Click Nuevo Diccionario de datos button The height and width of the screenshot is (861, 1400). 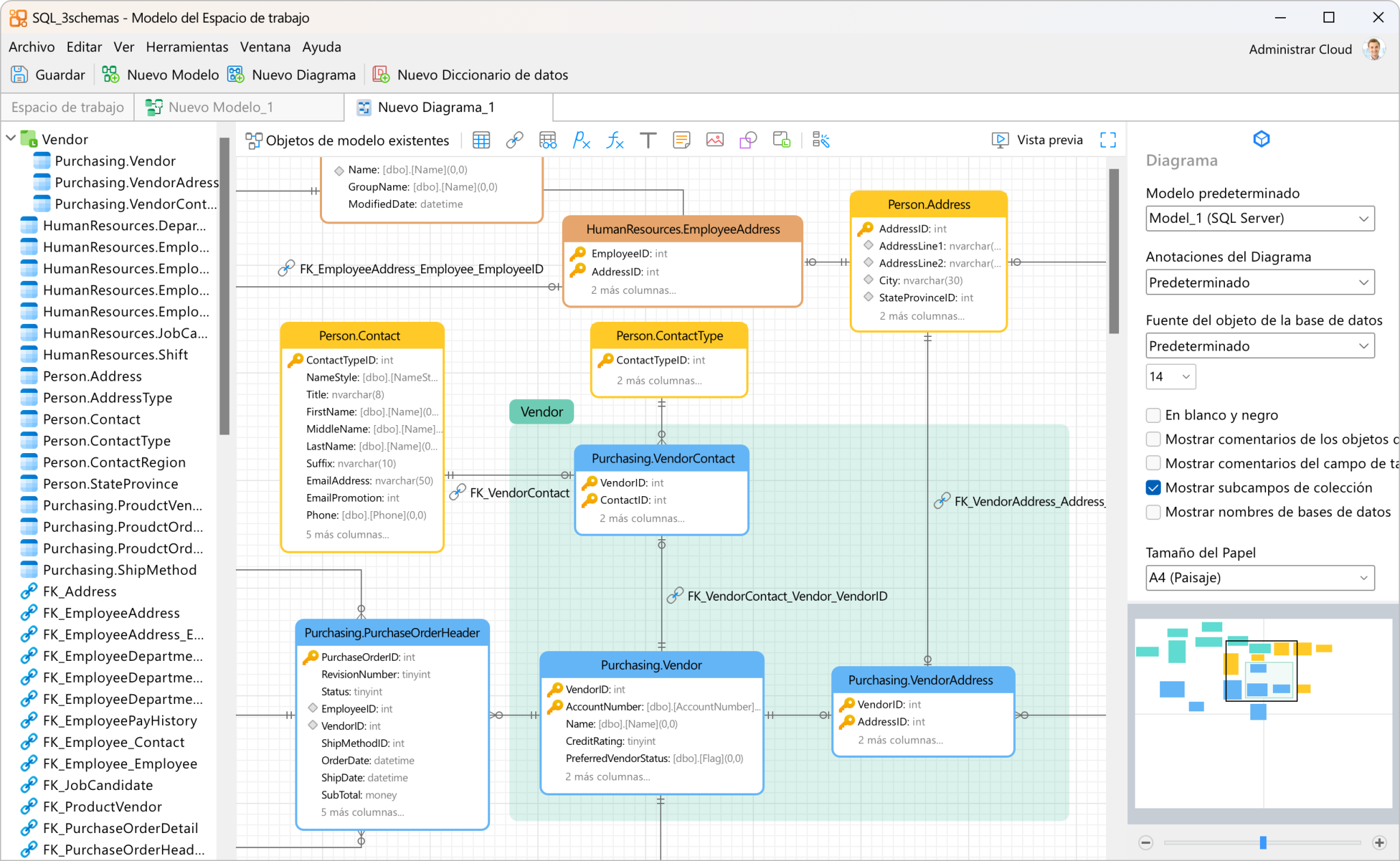pyautogui.click(x=470, y=75)
